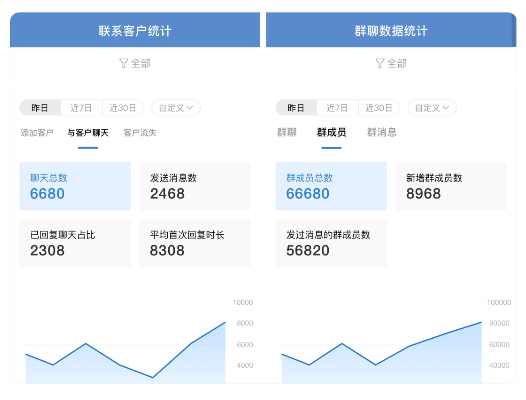Select 近7日 in the 联系客户统计 date range

pyautogui.click(x=82, y=108)
